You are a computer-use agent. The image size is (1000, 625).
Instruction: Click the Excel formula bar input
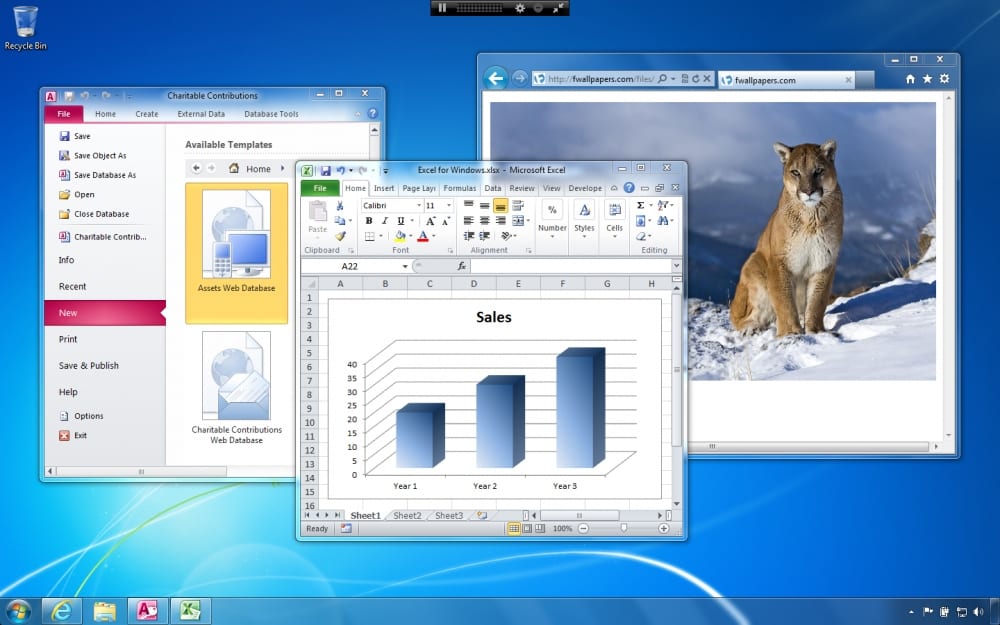click(x=571, y=266)
